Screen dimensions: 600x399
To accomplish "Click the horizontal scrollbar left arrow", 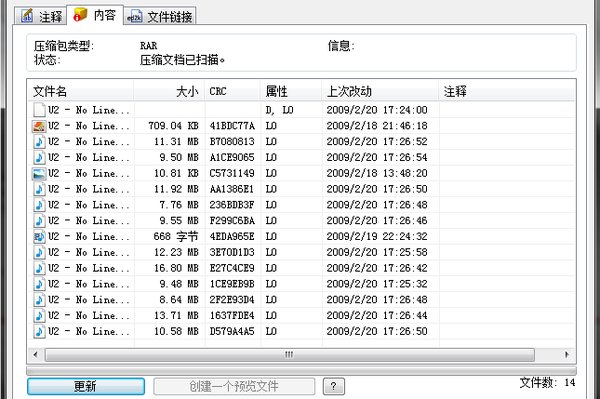I will point(36,355).
